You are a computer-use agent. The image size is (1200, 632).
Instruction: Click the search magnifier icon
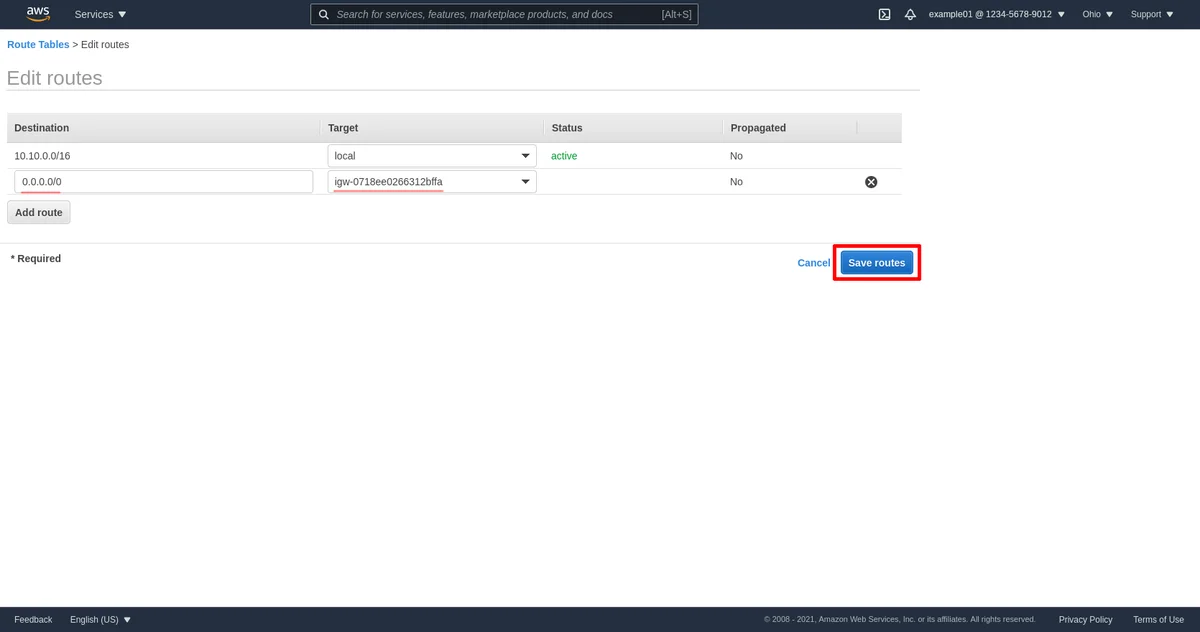(x=324, y=15)
